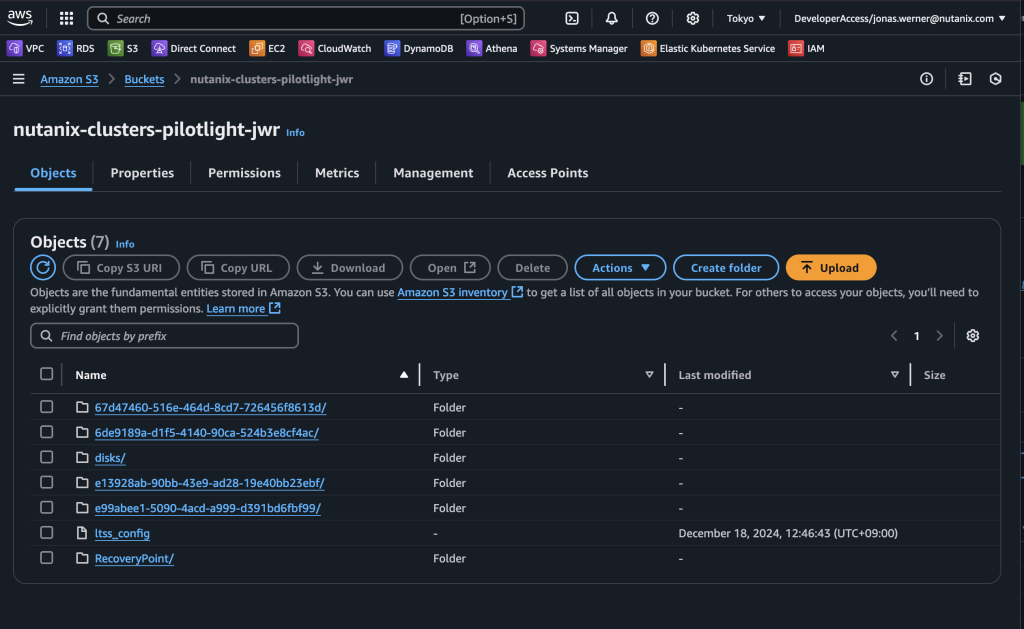Viewport: 1024px width, 629px height.
Task: Refresh the objects list
Action: click(x=43, y=268)
